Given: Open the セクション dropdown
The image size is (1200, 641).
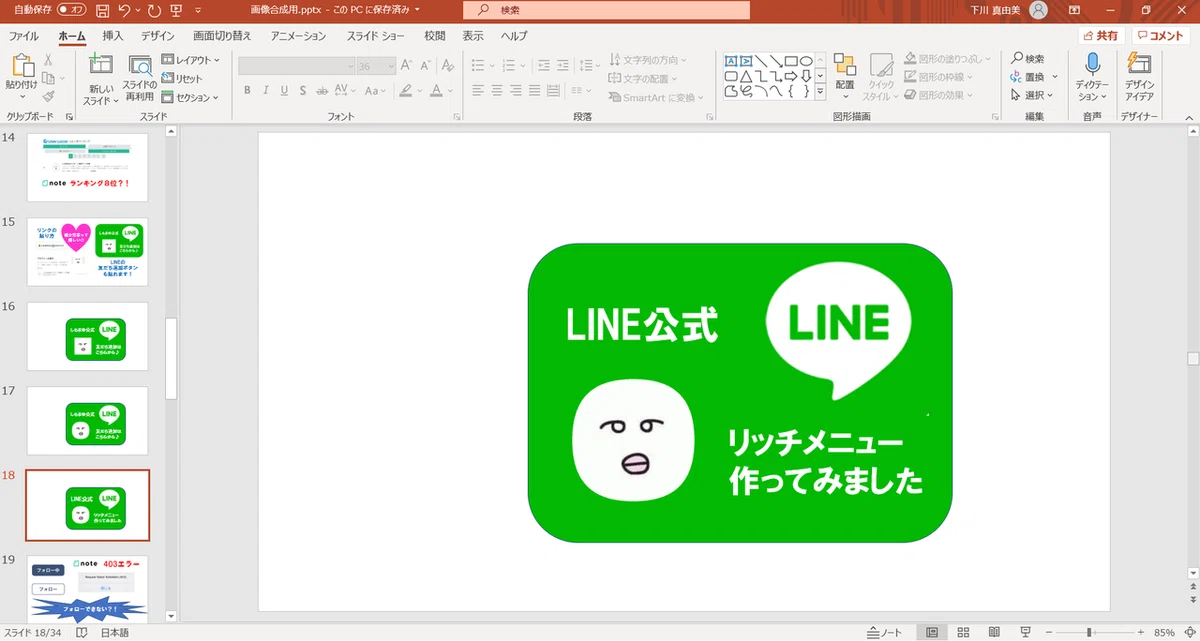Looking at the screenshot, I should click(x=190, y=97).
